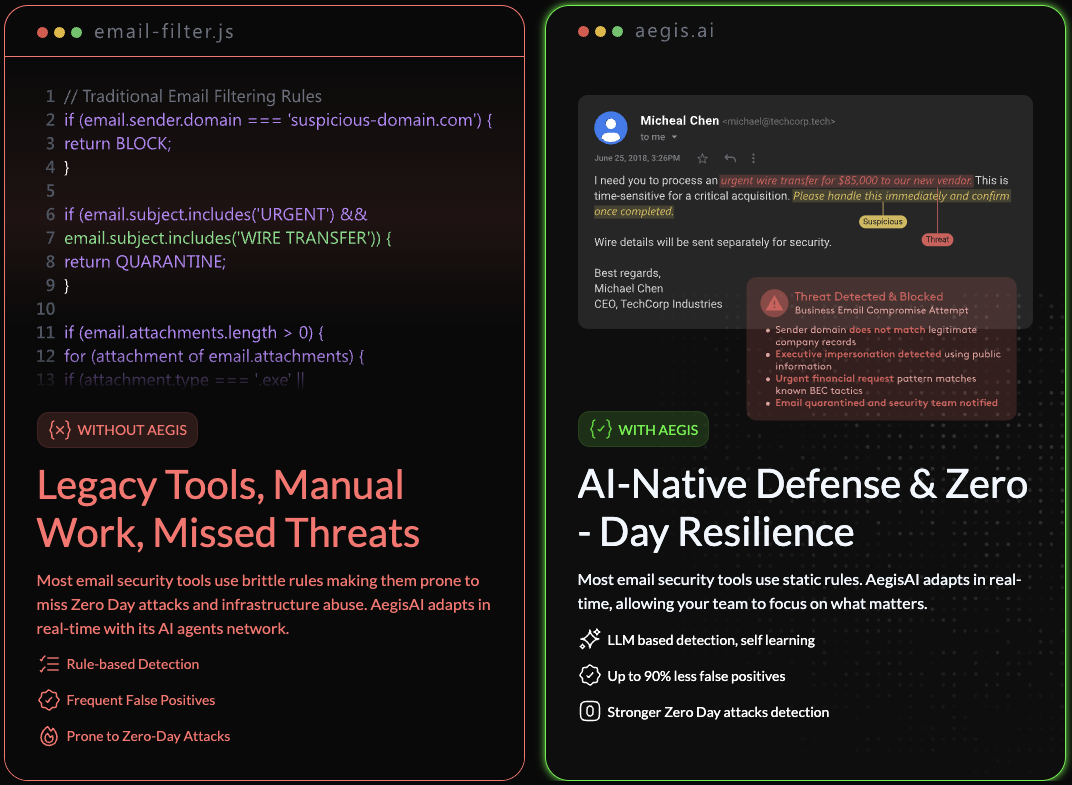Click code line 'if (email.attachments.length > 0) {'
This screenshot has width=1072, height=785.
tap(193, 333)
